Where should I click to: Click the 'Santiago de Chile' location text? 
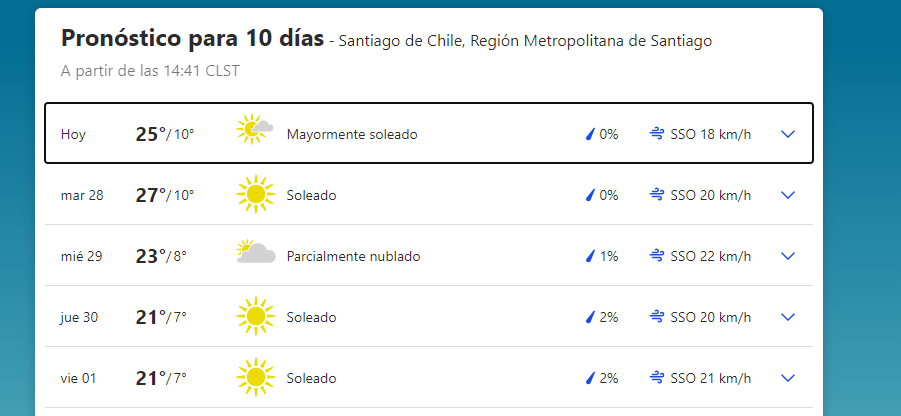(x=400, y=41)
